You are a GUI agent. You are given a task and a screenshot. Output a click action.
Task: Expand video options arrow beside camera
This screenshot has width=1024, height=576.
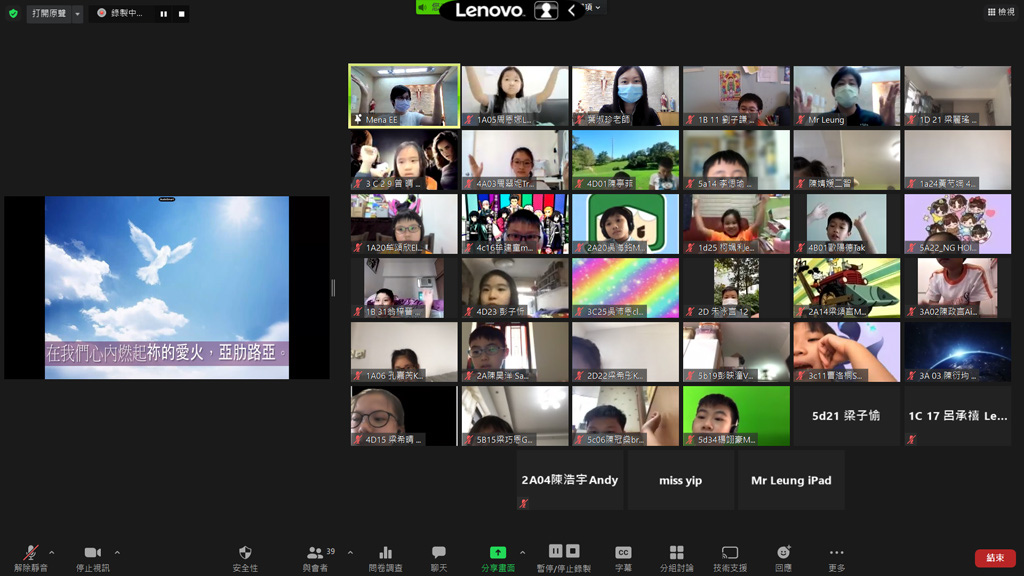117,552
